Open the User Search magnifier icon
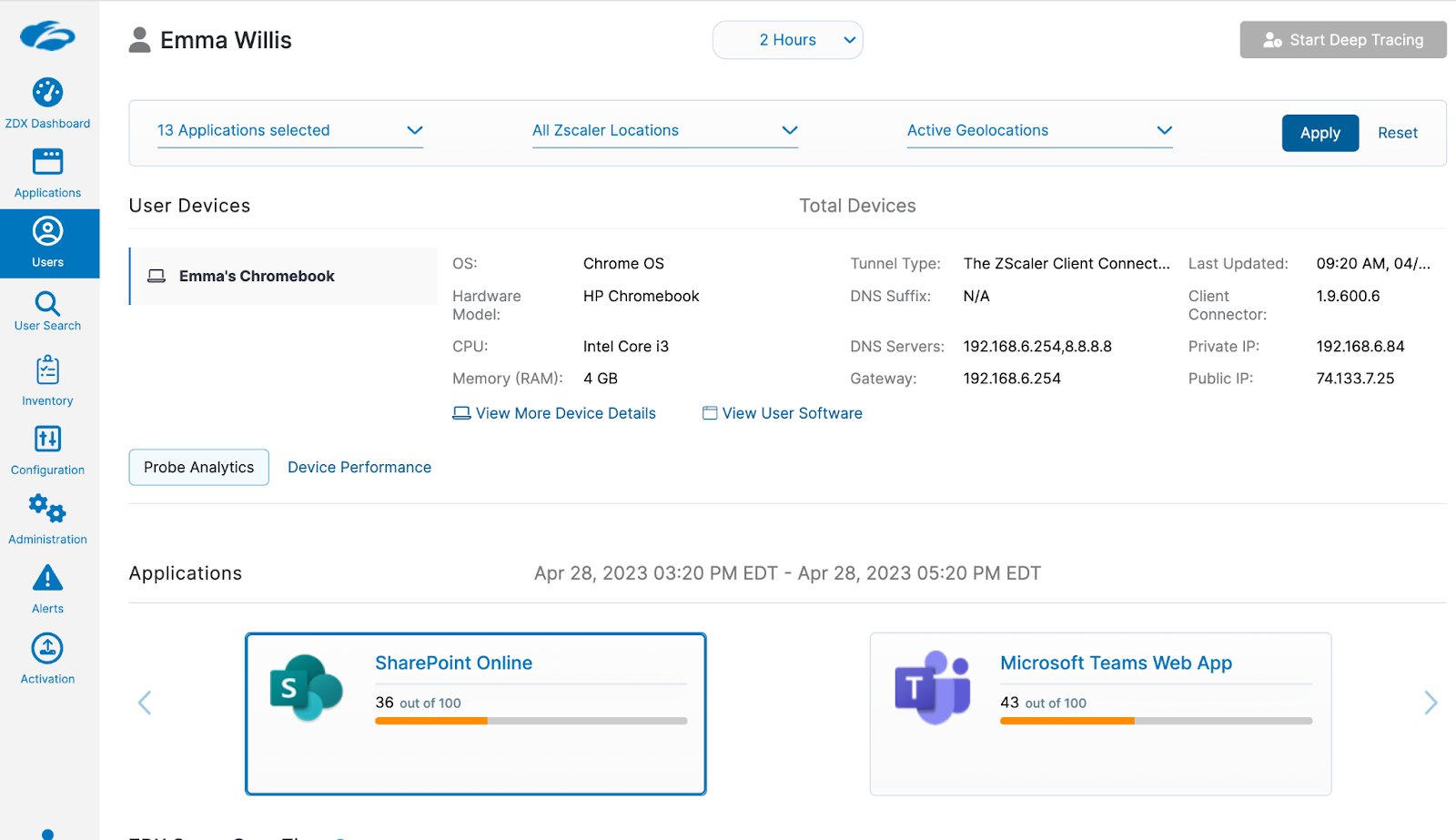 click(47, 304)
